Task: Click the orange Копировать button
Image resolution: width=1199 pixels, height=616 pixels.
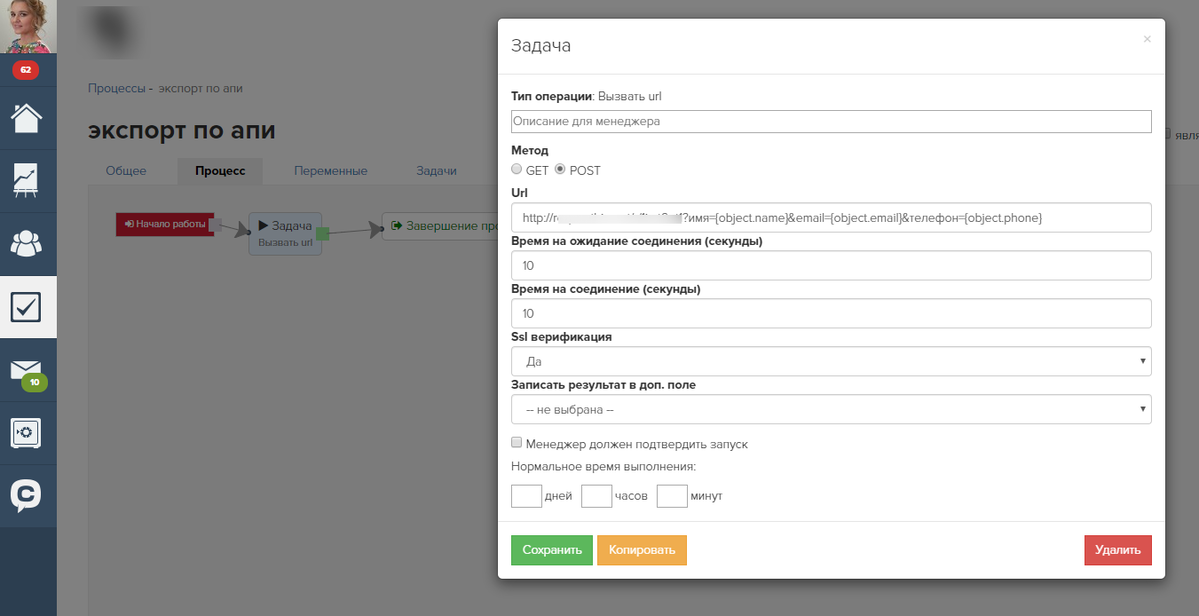Action: (641, 550)
